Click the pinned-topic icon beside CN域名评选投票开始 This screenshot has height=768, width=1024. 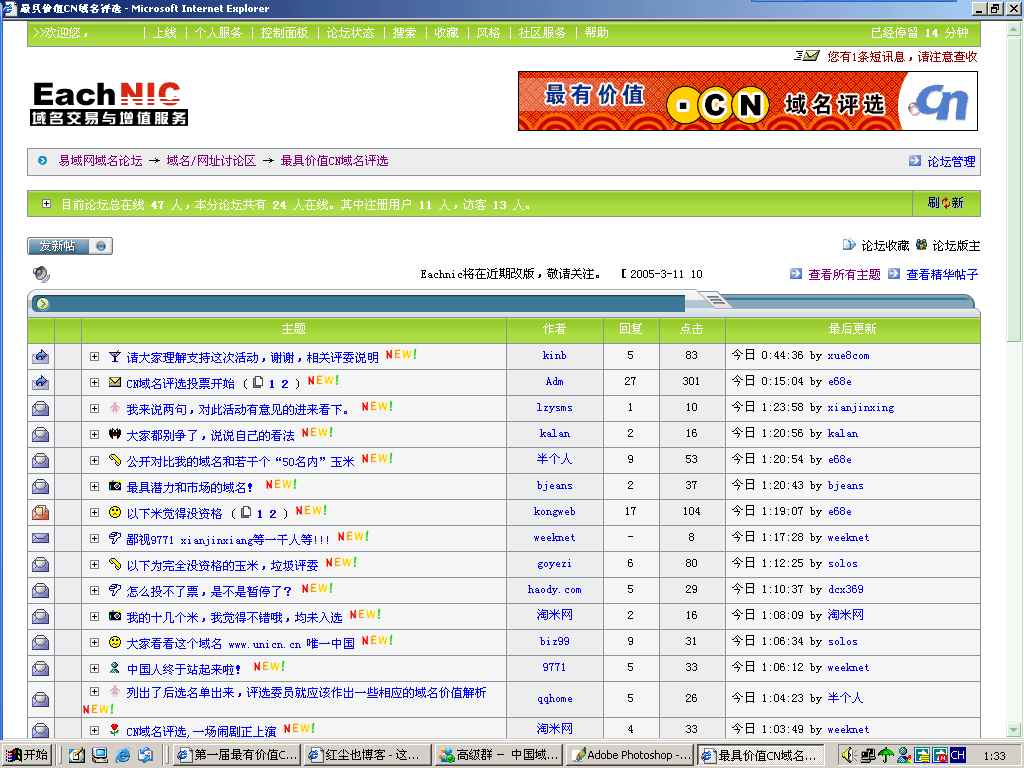pos(41,382)
